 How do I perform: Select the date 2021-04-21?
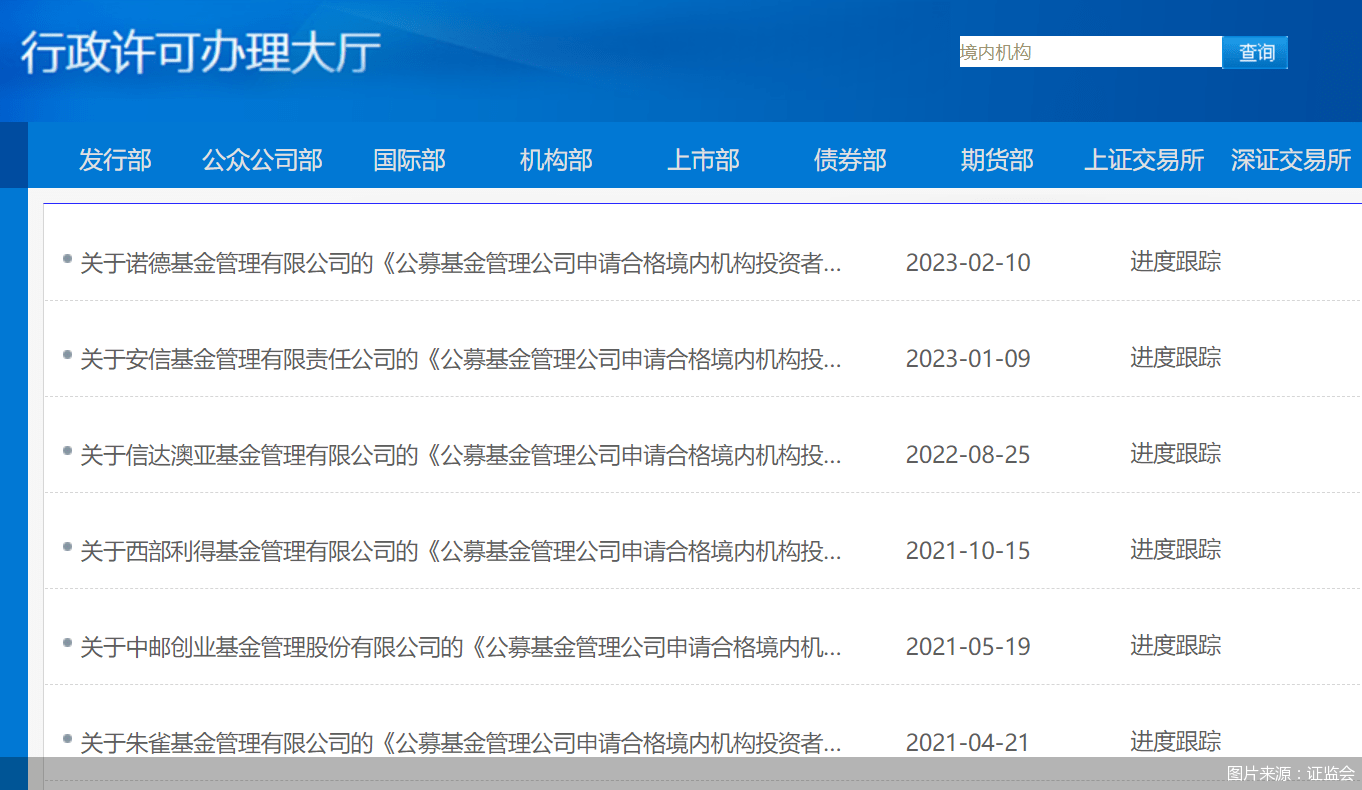click(x=968, y=743)
